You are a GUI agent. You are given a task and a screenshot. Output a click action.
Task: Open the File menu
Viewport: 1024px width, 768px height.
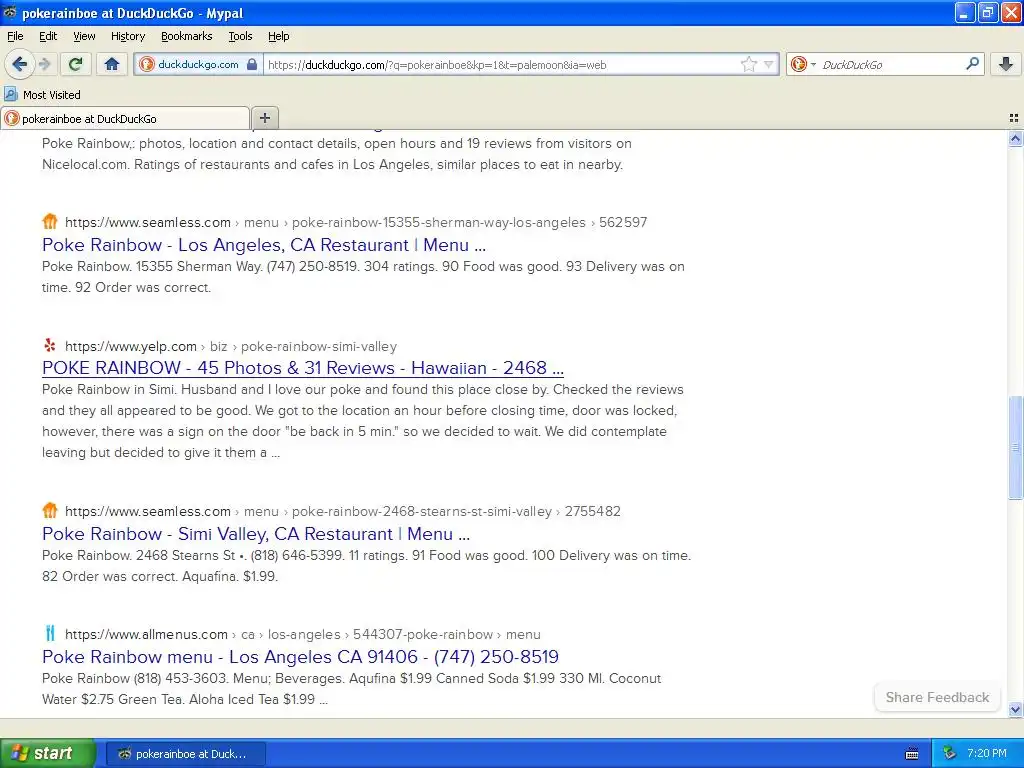(x=15, y=36)
